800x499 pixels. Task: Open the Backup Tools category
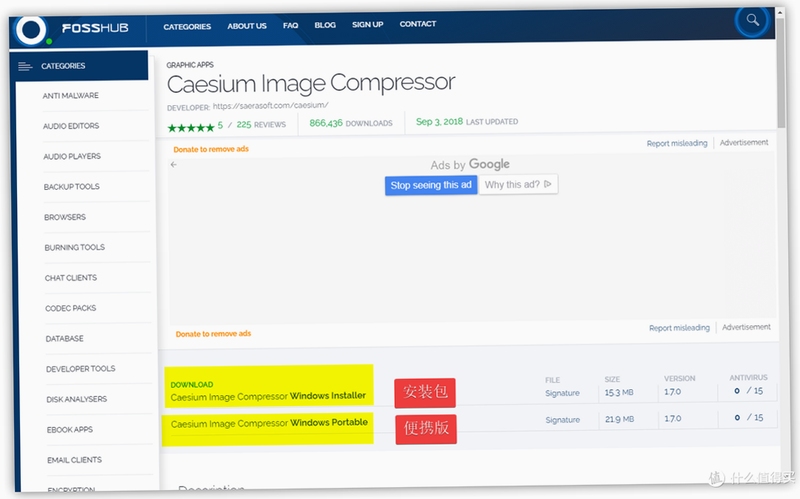point(71,187)
